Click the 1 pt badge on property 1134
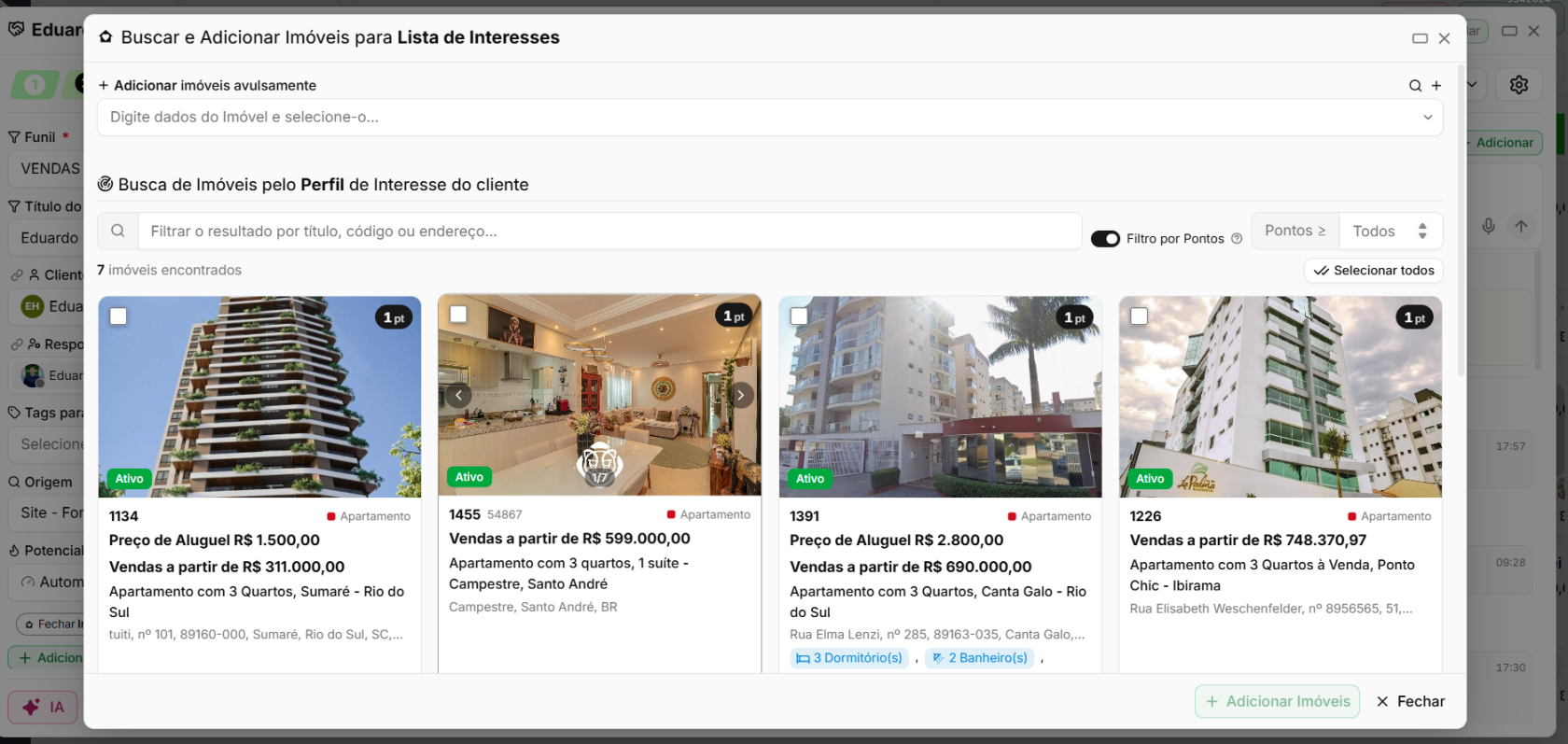Image resolution: width=1568 pixels, height=744 pixels. coord(394,317)
